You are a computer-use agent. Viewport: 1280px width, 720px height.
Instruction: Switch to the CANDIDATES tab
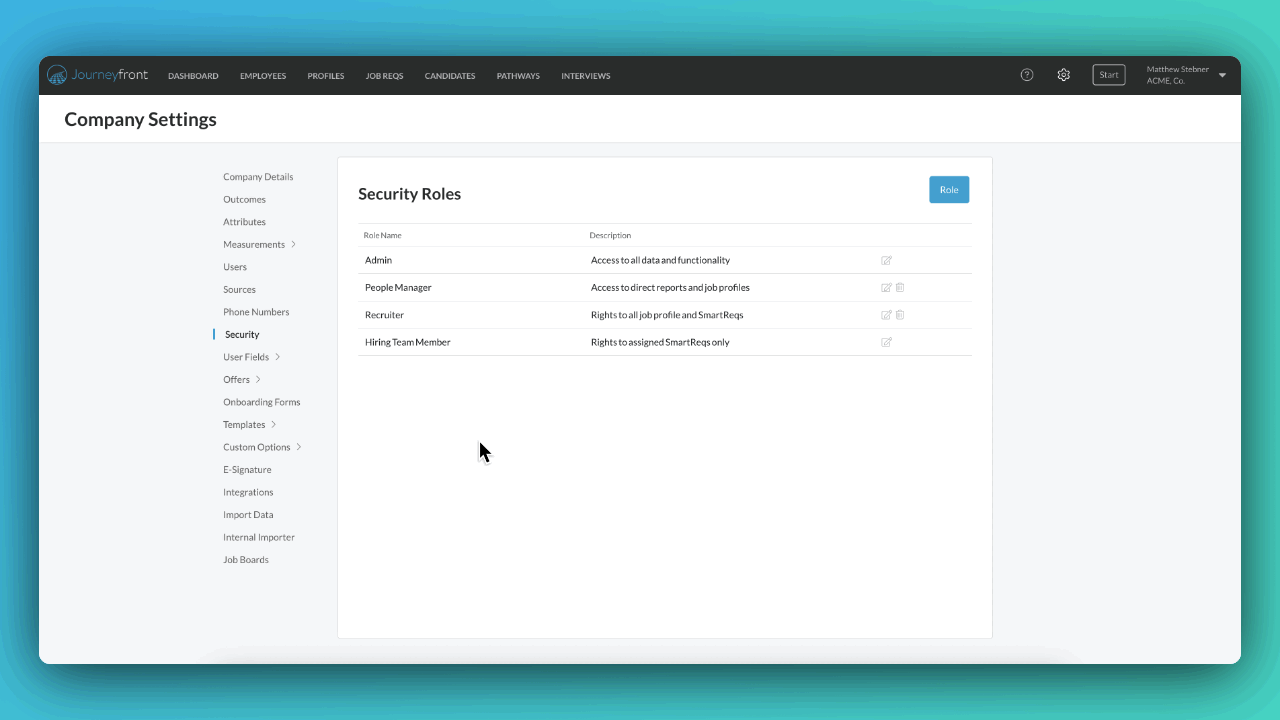click(449, 75)
